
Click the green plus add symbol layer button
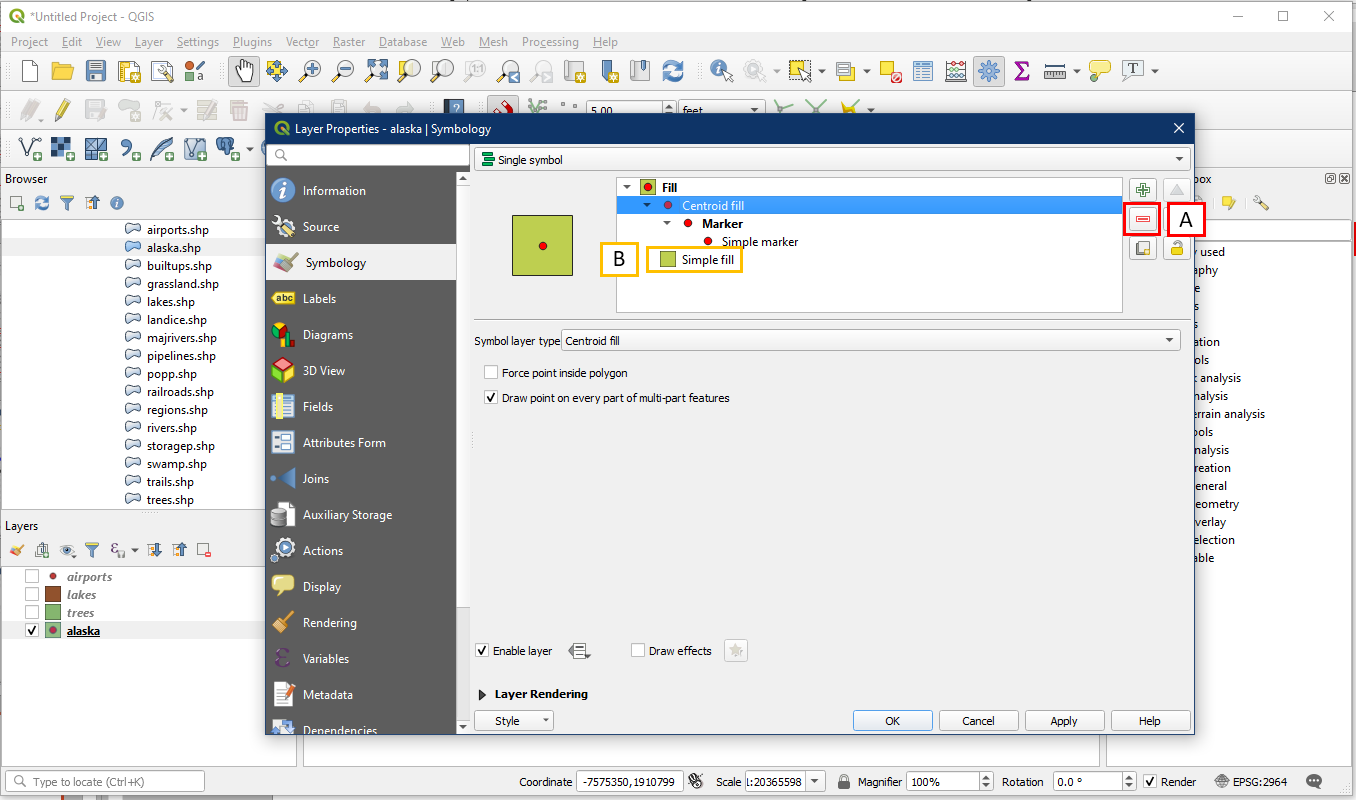coord(1143,190)
